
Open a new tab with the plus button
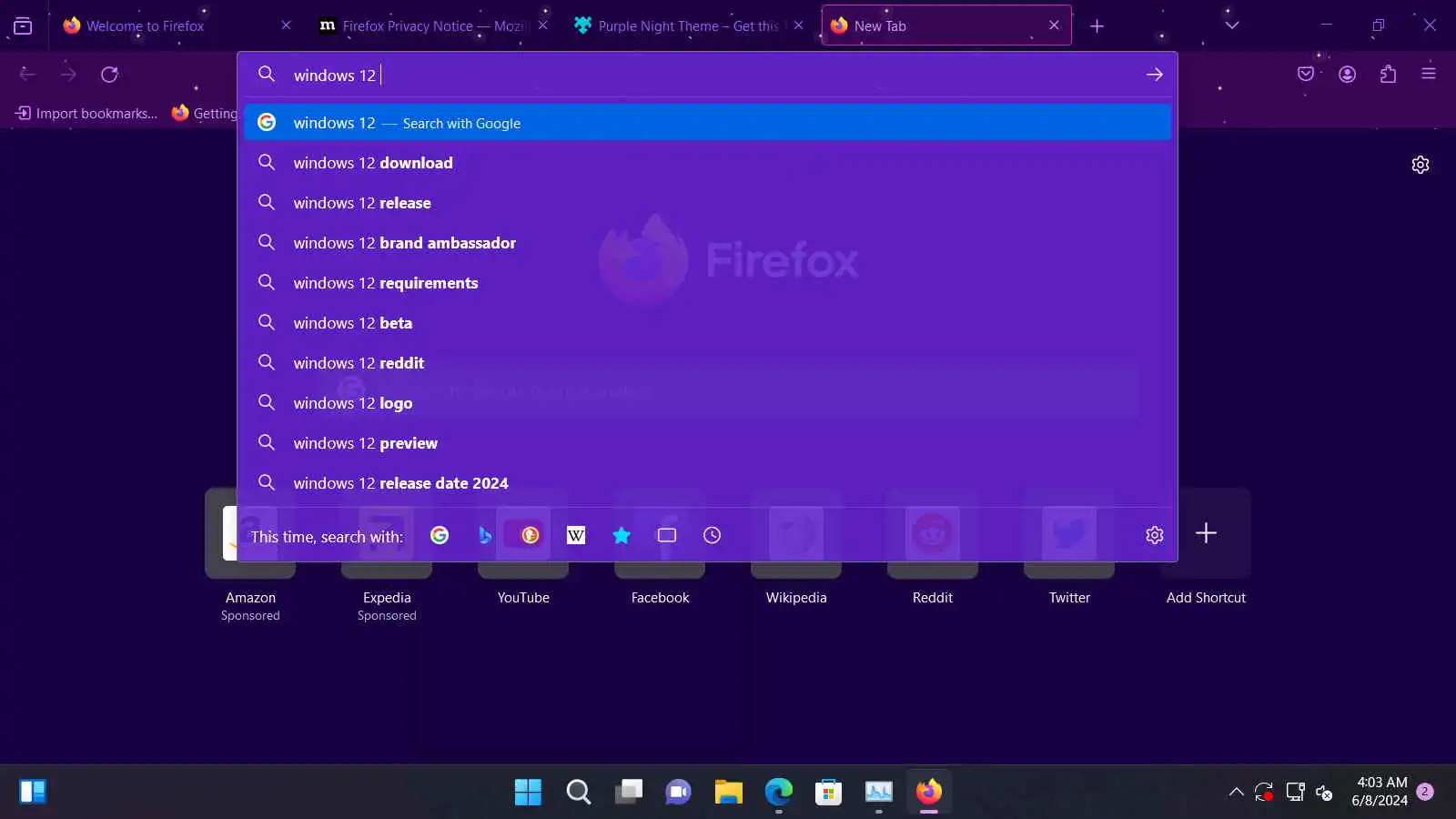coord(1097,25)
